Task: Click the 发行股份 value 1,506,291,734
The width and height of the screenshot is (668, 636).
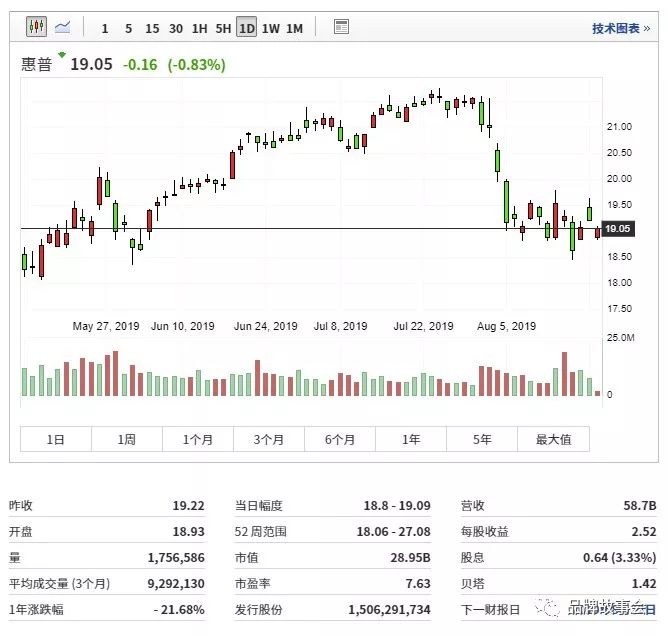Action: point(389,610)
